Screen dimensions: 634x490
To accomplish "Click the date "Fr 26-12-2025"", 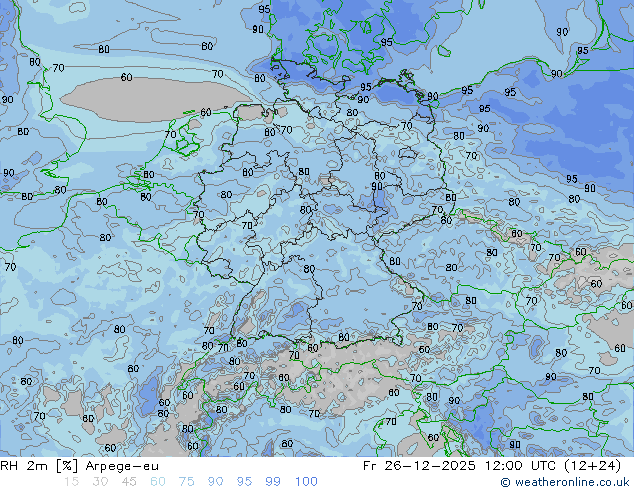I will coord(419,466).
